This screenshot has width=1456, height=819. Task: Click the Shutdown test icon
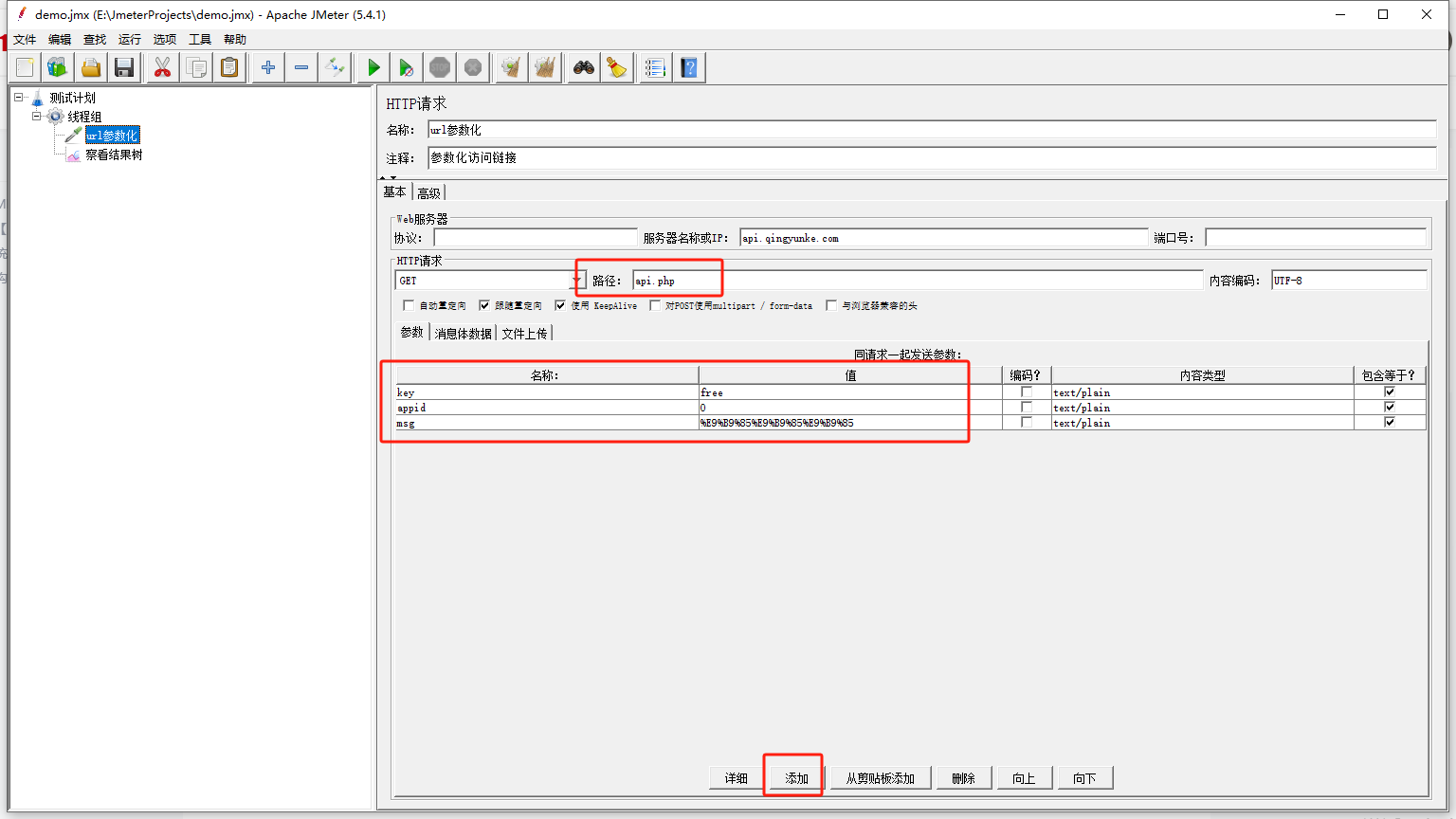[x=473, y=67]
